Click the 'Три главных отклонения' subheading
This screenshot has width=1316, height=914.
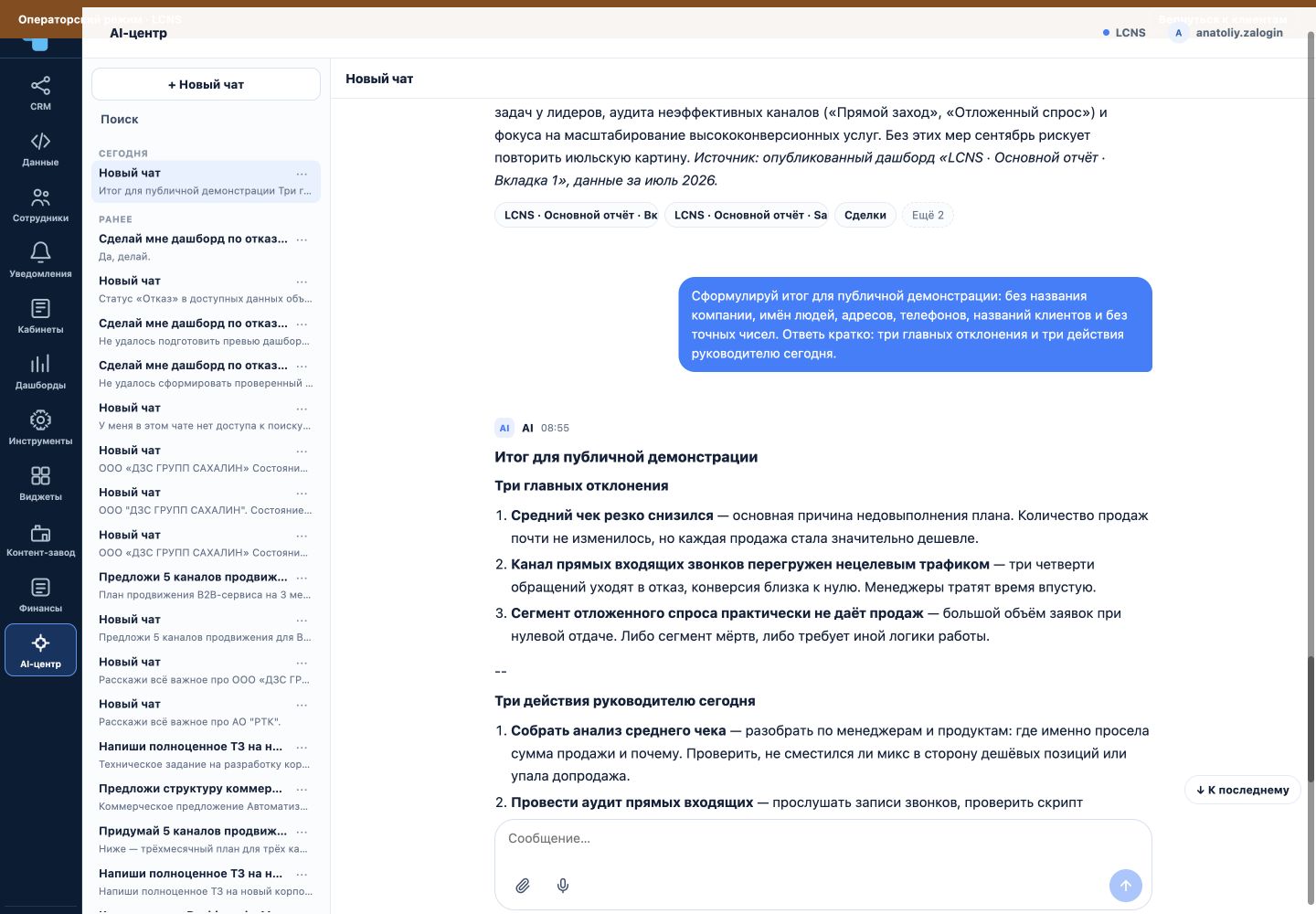click(581, 486)
